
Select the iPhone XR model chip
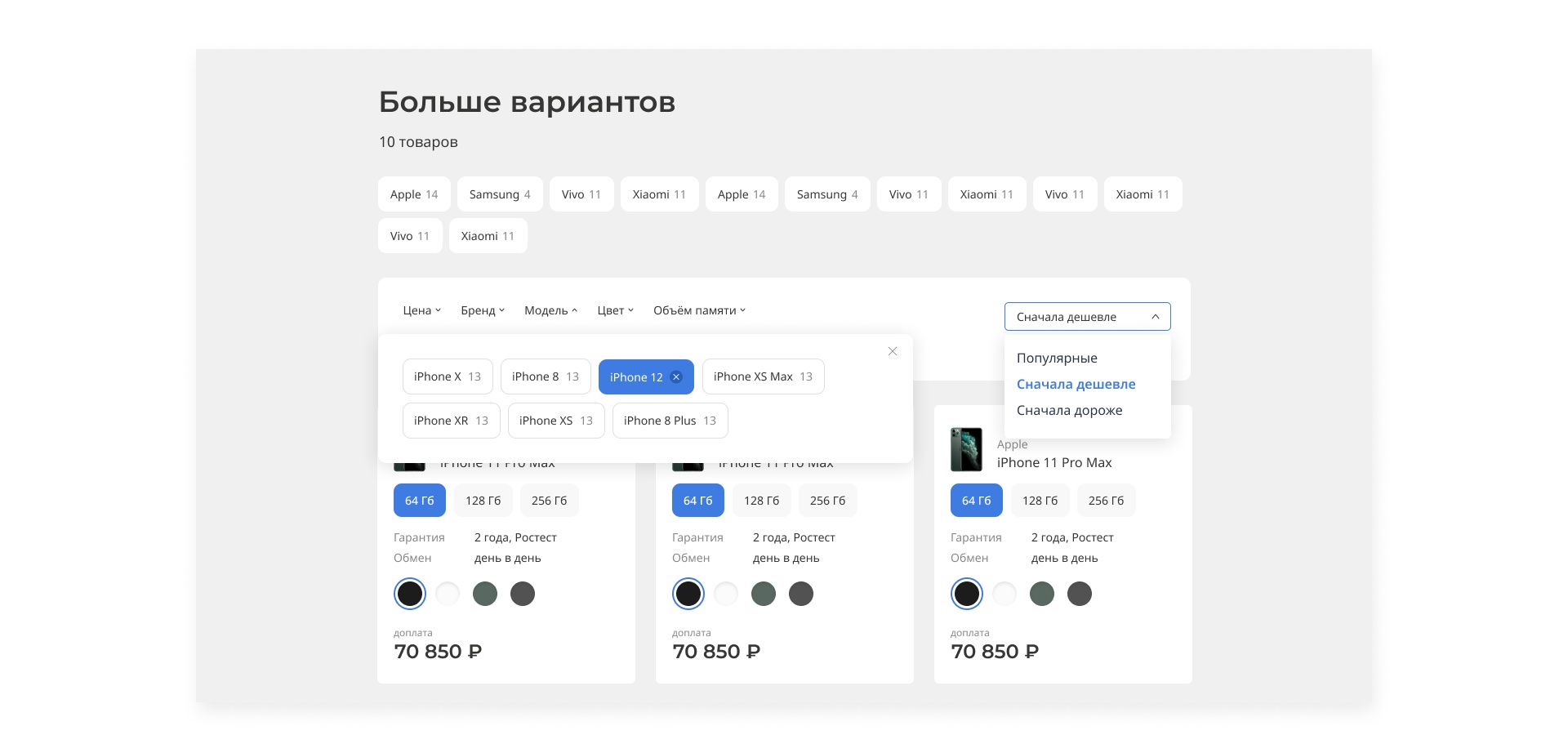452,421
